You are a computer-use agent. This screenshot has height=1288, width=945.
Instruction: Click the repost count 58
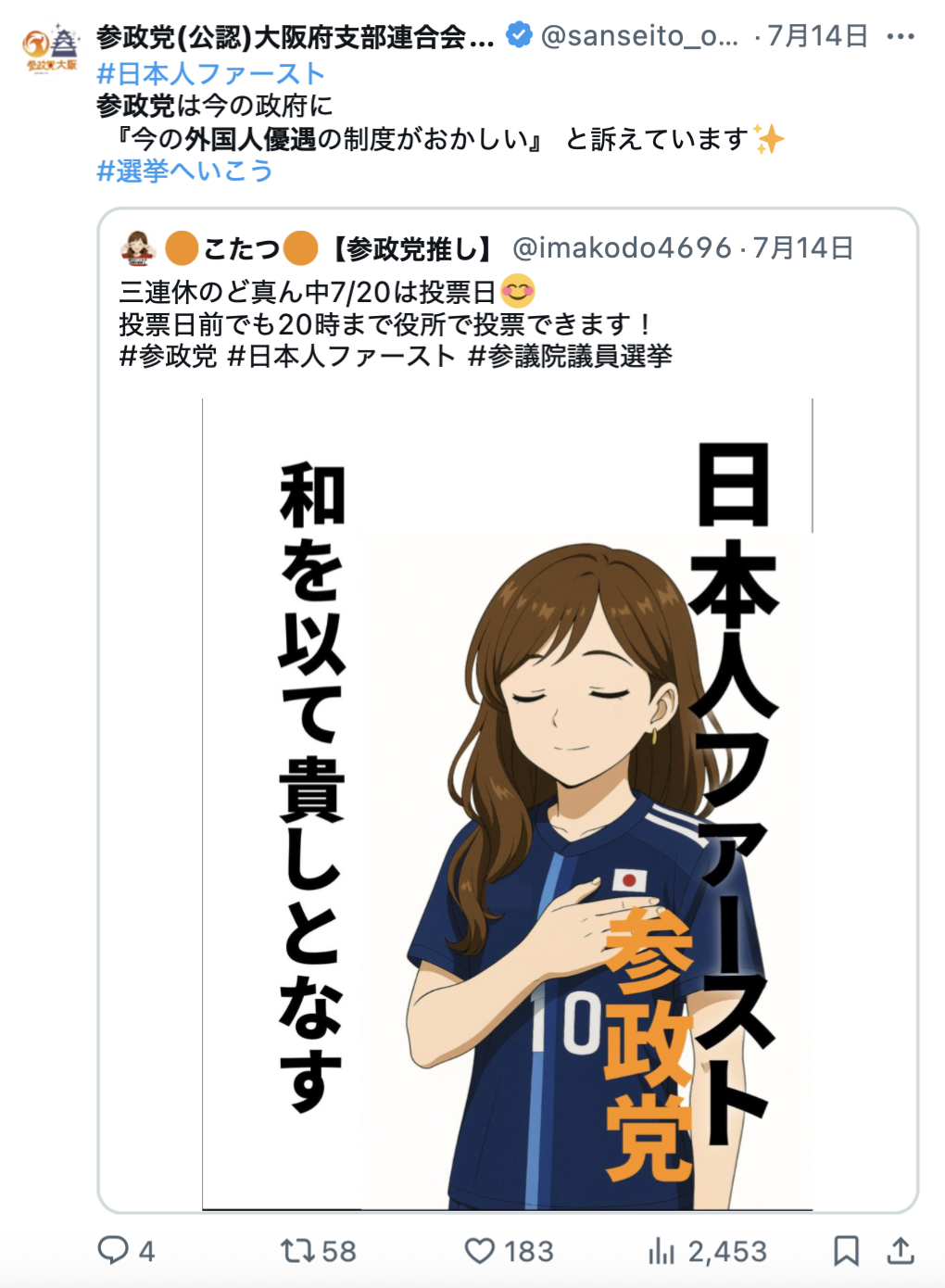pos(338,1252)
